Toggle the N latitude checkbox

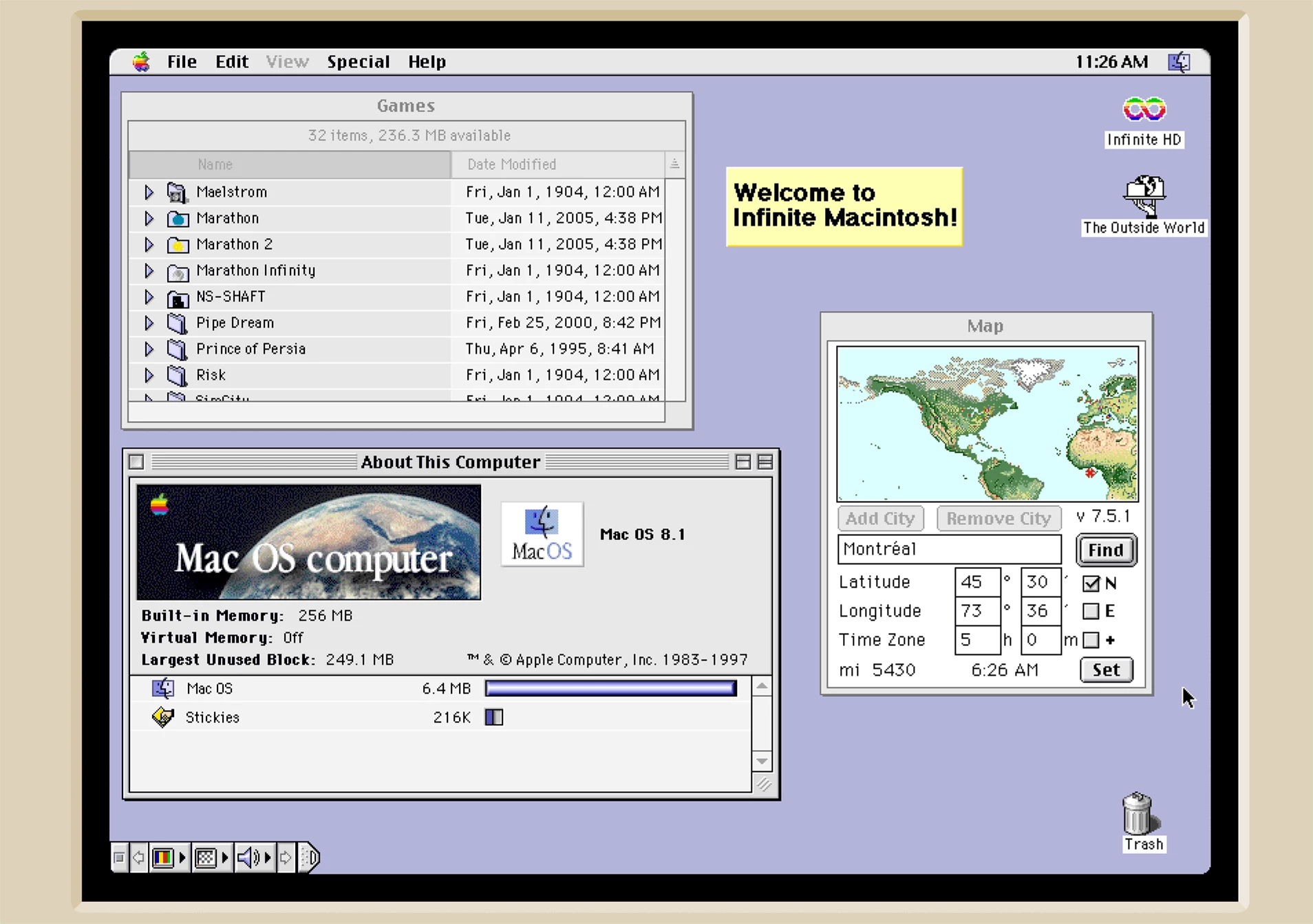(1091, 583)
